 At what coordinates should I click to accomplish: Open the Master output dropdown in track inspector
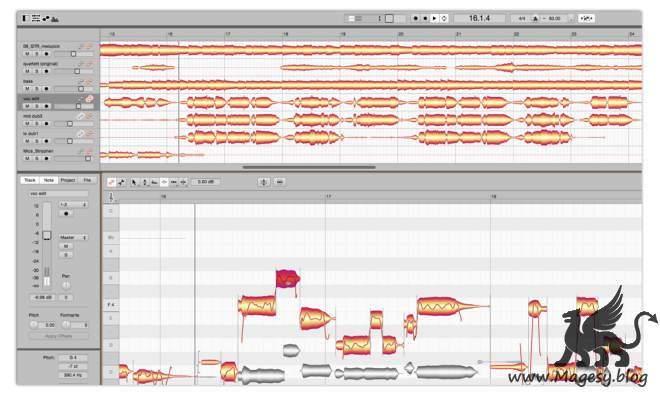tap(73, 238)
